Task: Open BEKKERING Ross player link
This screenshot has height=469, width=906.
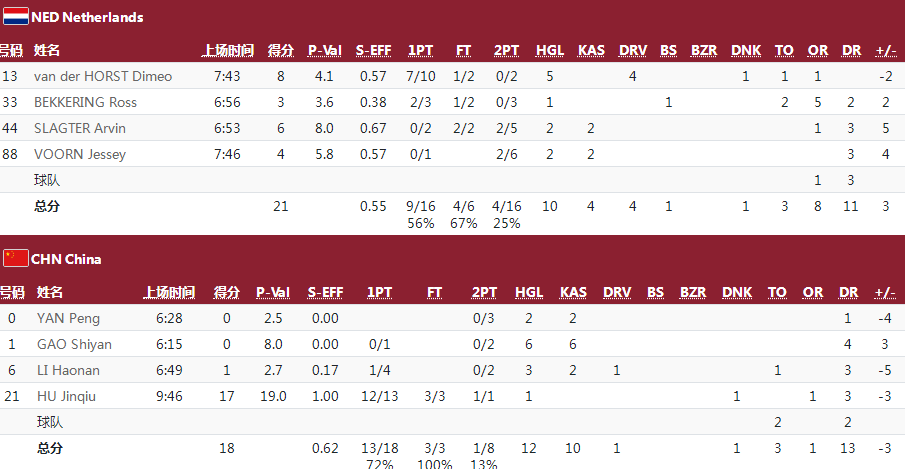Action: click(x=86, y=102)
